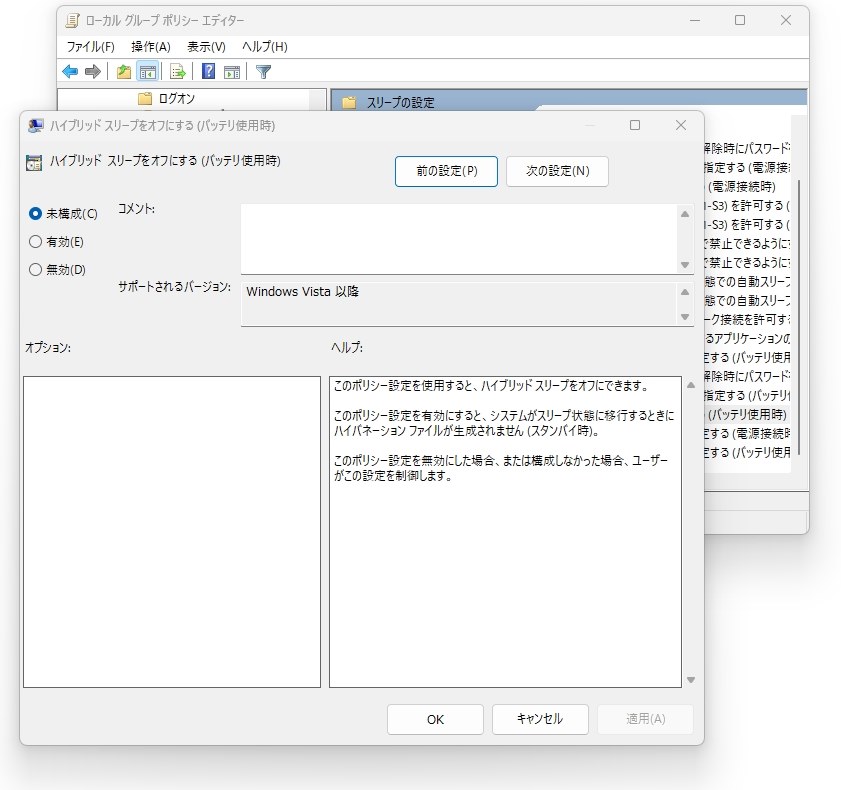
Task: Click the 前の設定(P) button
Action: pos(446,171)
